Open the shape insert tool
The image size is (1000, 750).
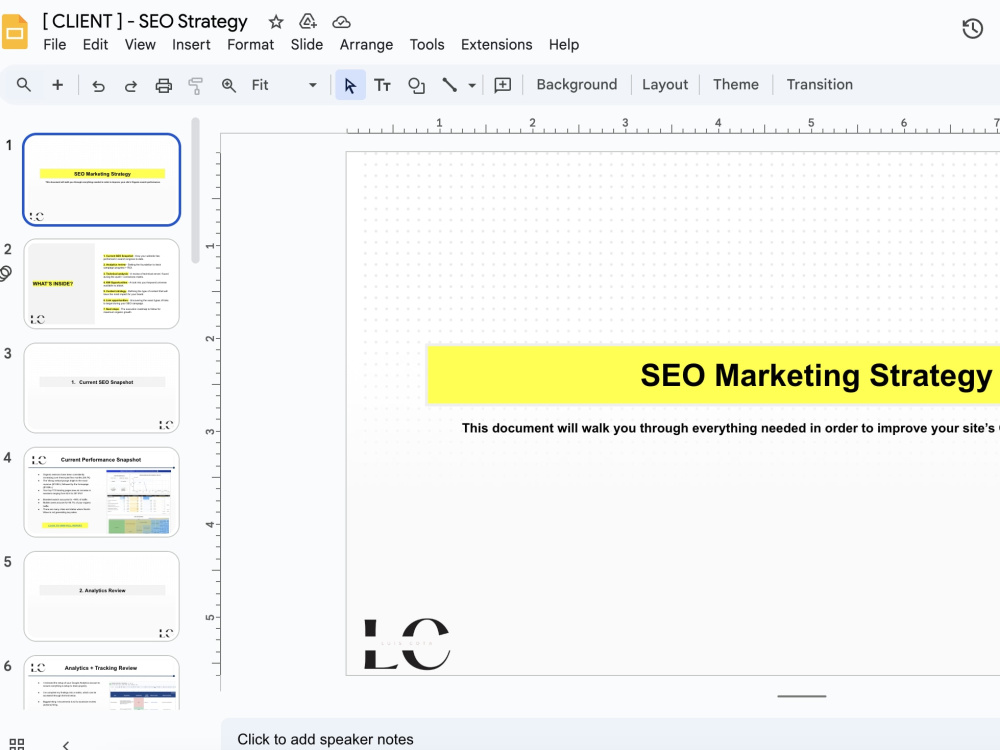pyautogui.click(x=416, y=85)
